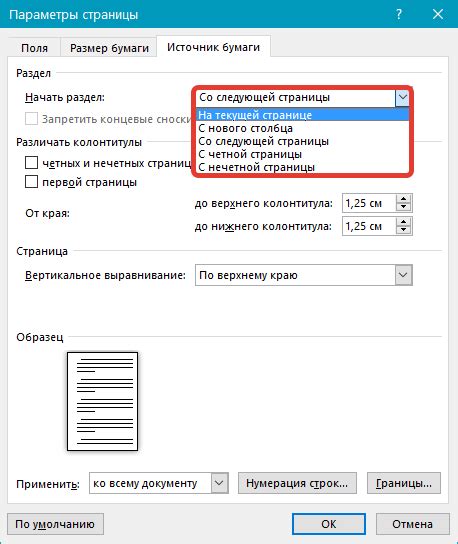Decrease до нижнего колонтитула spinner down
This screenshot has width=458, height=544.
[404, 230]
